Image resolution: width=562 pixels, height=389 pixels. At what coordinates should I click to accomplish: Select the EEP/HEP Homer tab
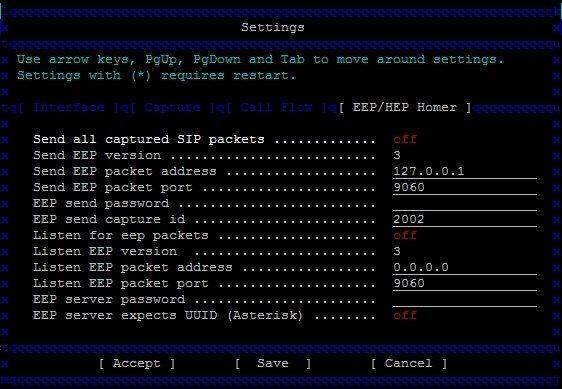pyautogui.click(x=405, y=107)
